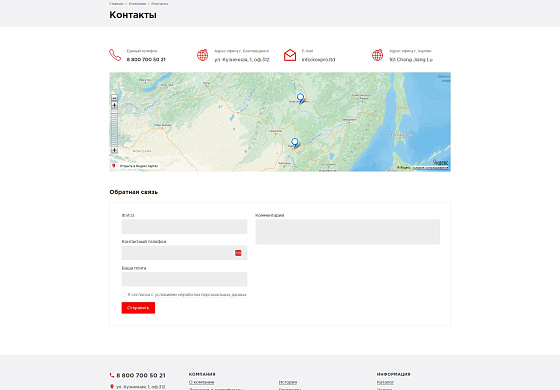Zoom out the map with the minus button

click(x=114, y=98)
